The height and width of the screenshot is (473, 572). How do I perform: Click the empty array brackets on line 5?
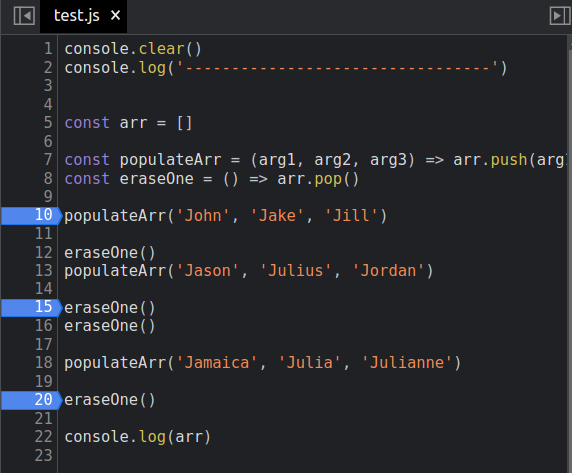coord(184,123)
